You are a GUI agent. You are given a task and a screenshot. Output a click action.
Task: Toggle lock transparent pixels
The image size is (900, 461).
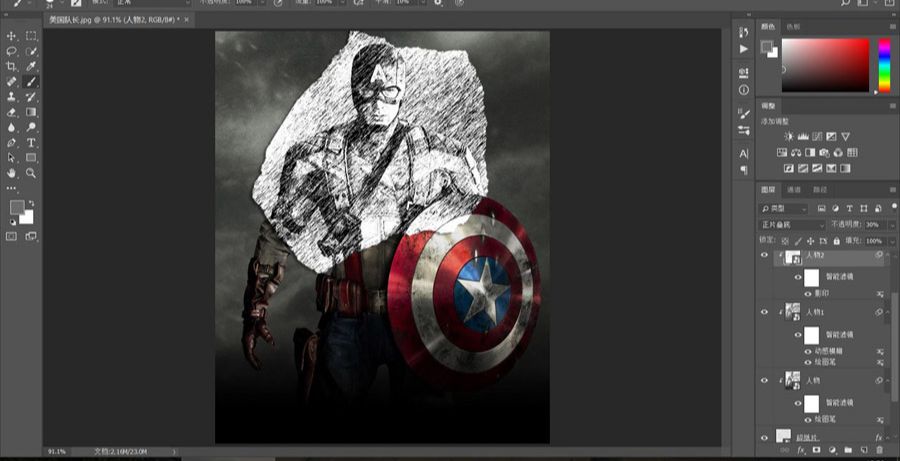tap(785, 241)
